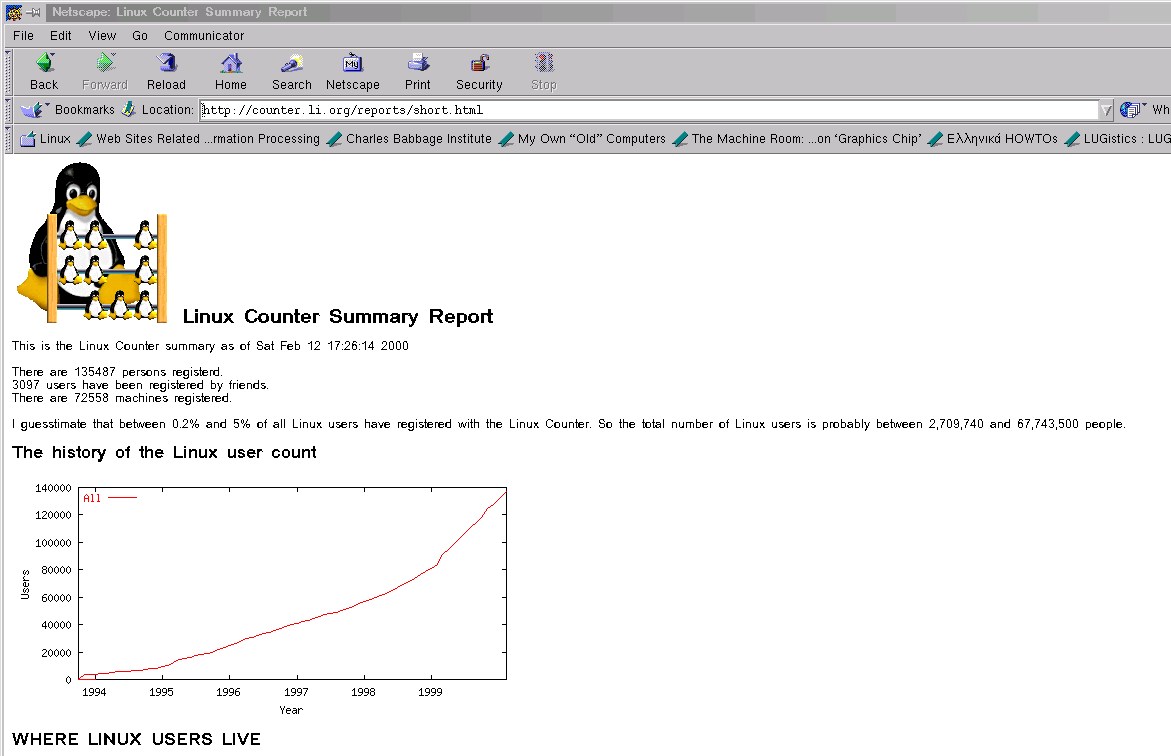This screenshot has width=1171, height=756.
Task: Collapse the navigation toolbar handle
Action: coord(10,72)
